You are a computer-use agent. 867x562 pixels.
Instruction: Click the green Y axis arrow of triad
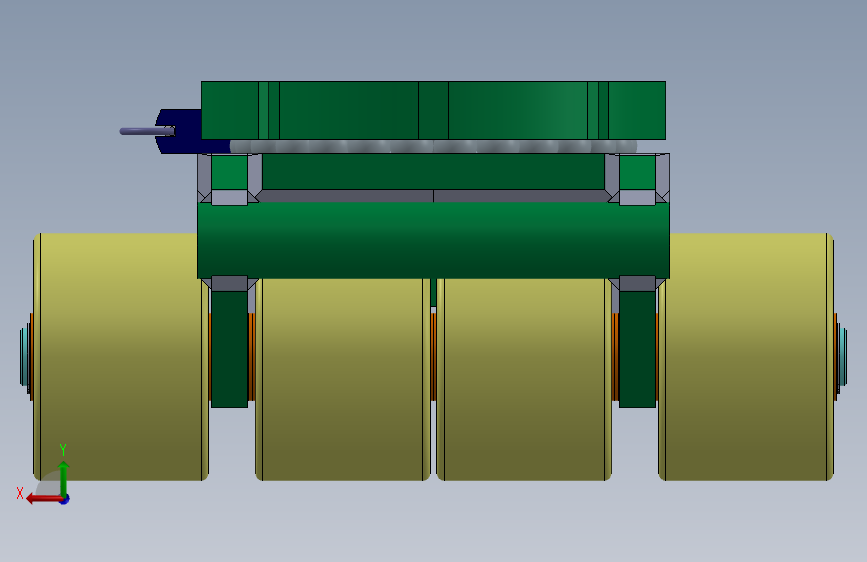[x=64, y=478]
